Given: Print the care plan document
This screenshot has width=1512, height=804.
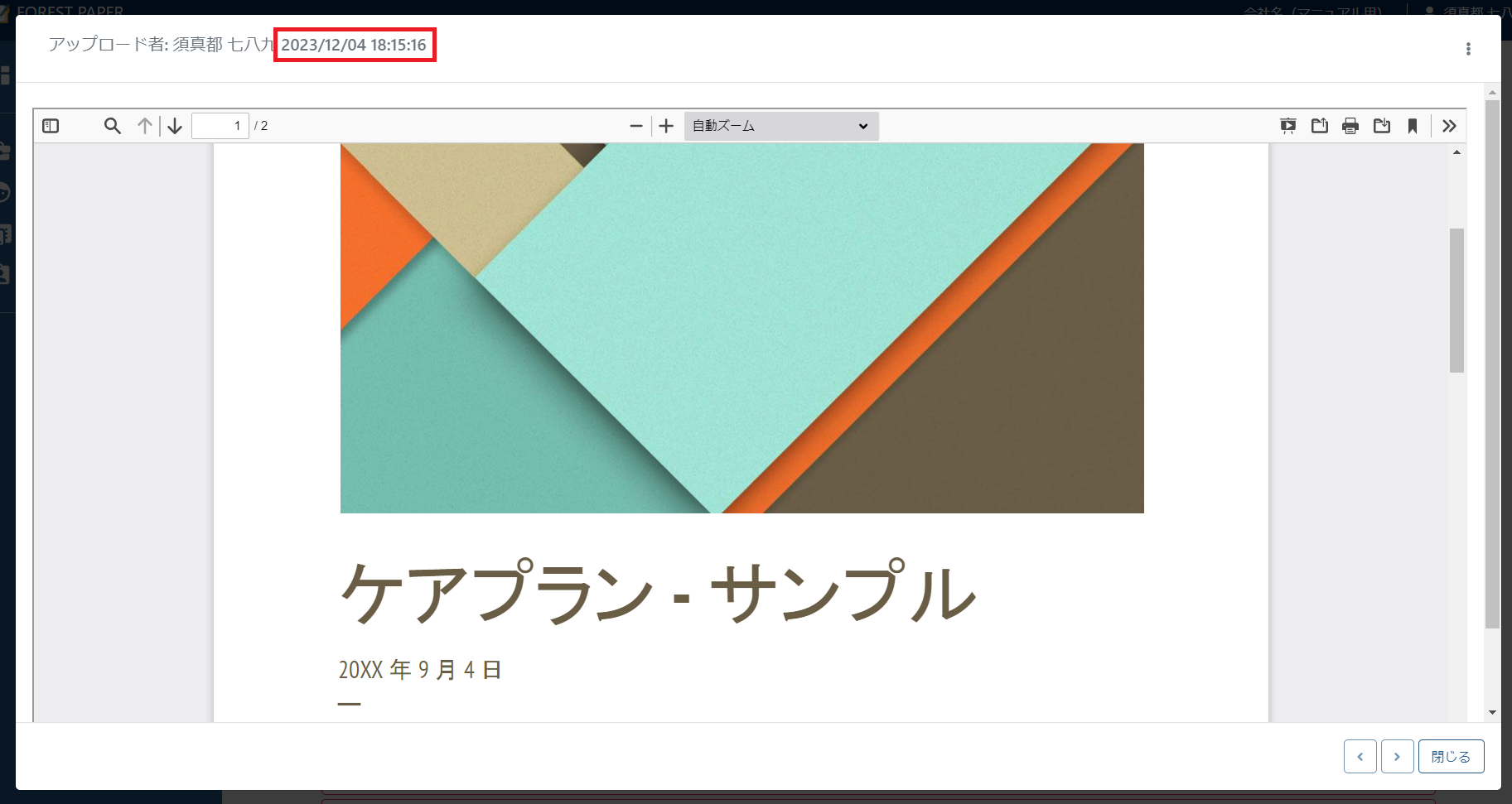Looking at the screenshot, I should click(x=1350, y=126).
